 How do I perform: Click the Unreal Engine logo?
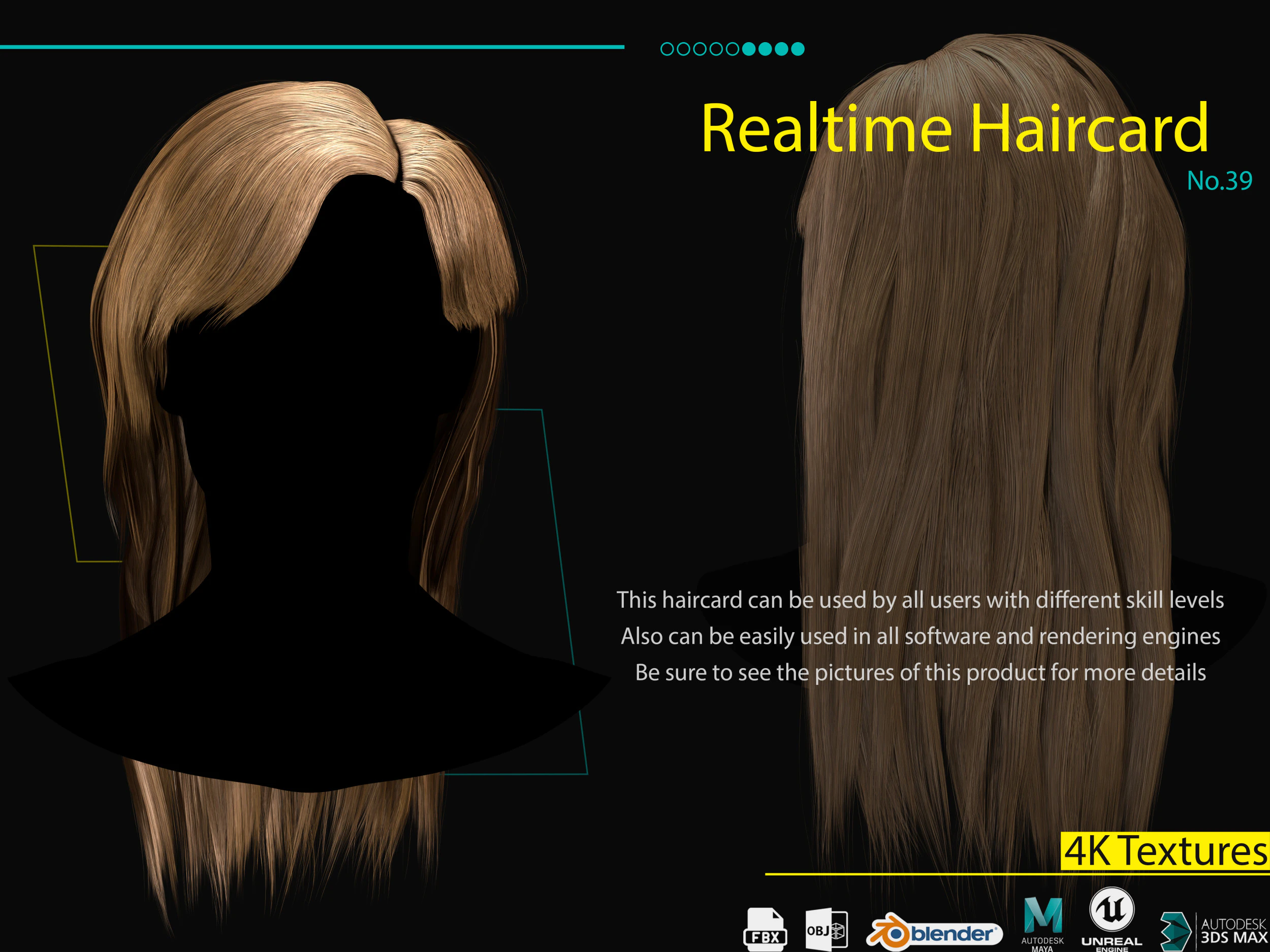pos(1112,920)
